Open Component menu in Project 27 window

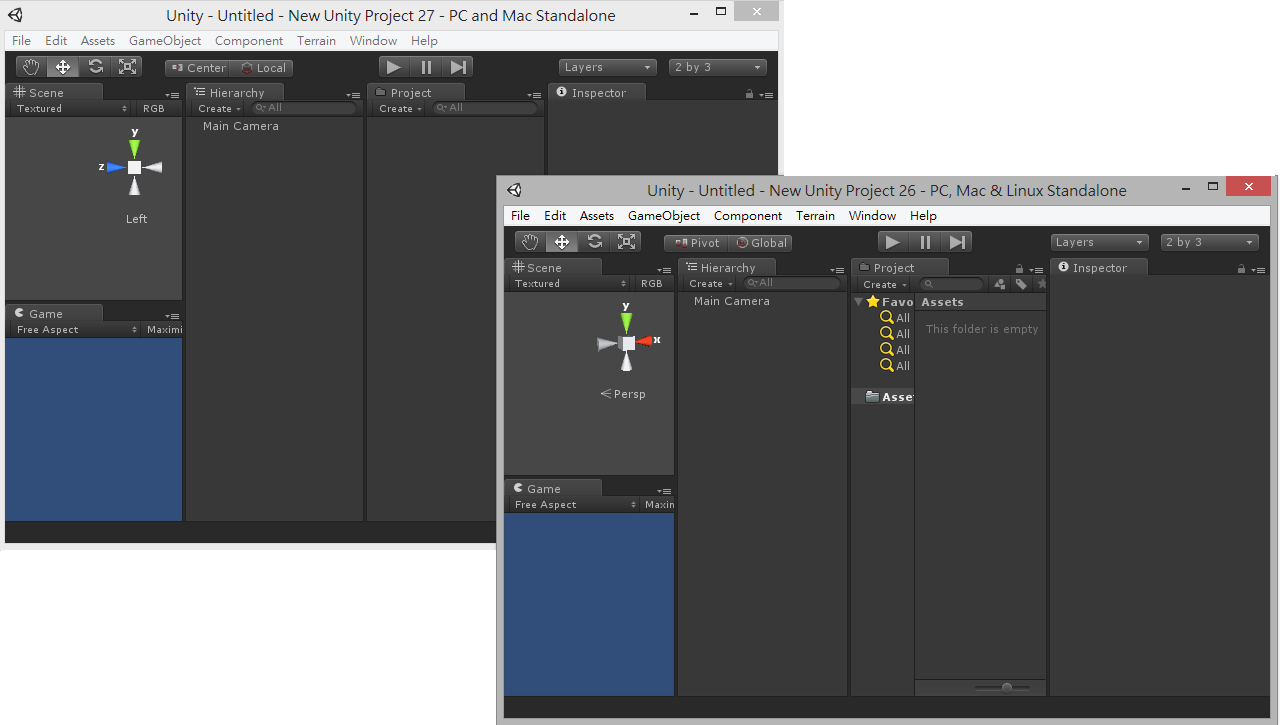pos(249,41)
